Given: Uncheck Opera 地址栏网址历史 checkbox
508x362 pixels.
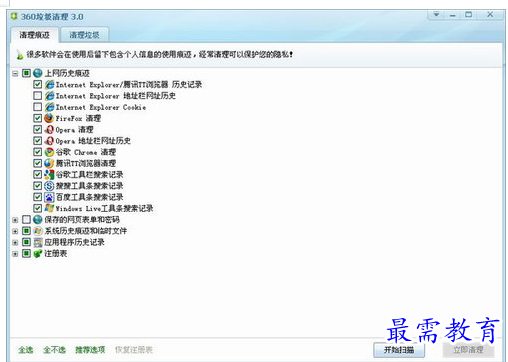Looking at the screenshot, I should click(x=37, y=141).
